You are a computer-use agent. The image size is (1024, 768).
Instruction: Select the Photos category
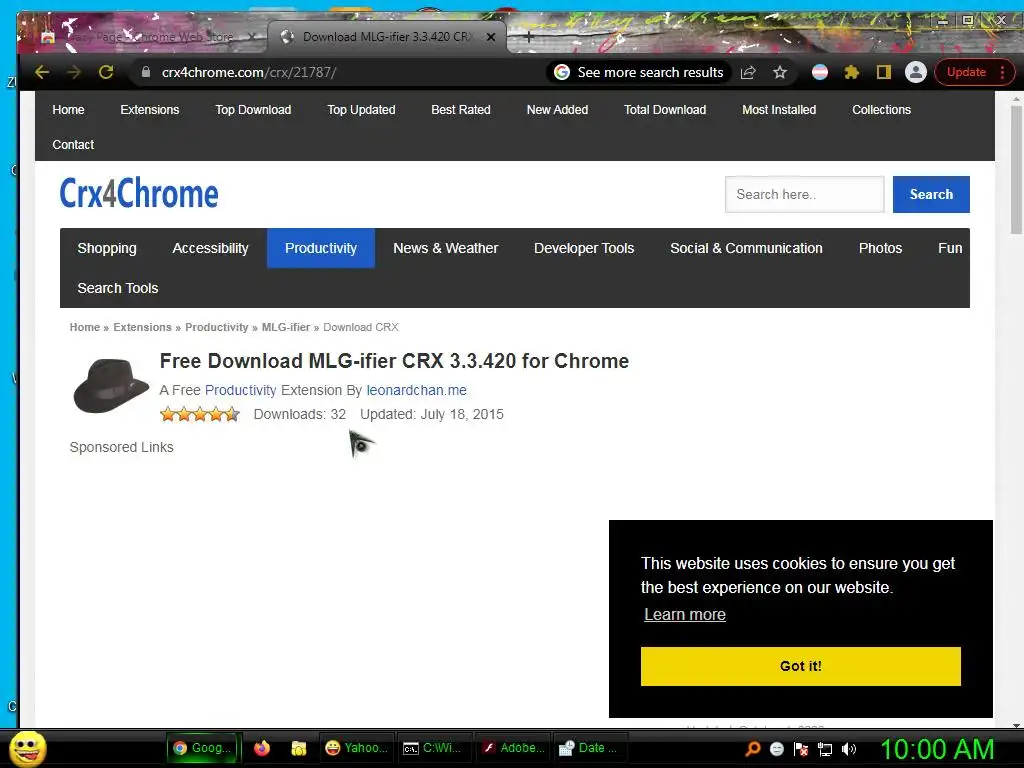click(x=880, y=248)
